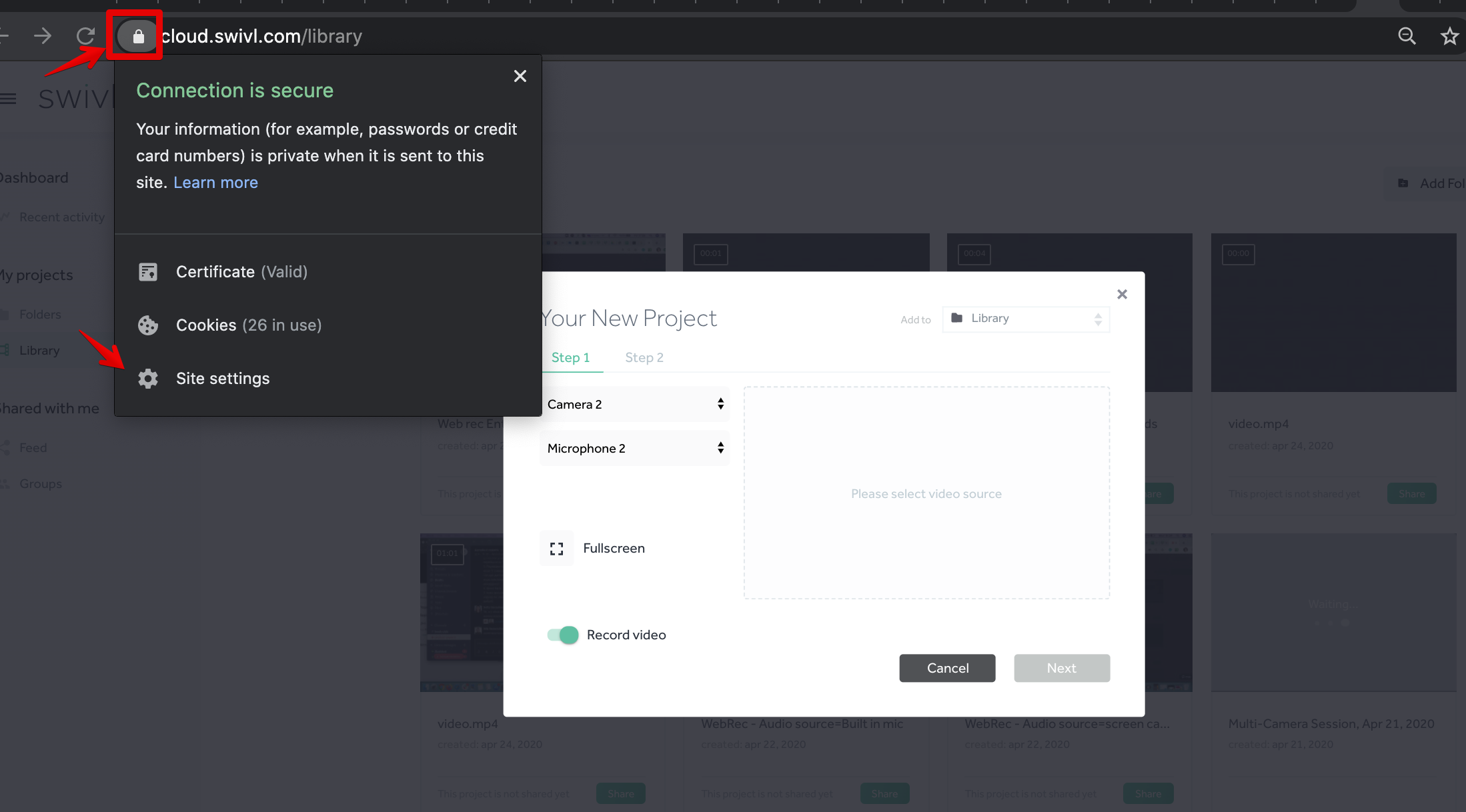The height and width of the screenshot is (812, 1466).
Task: Open the Camera 2 dropdown
Action: point(634,404)
